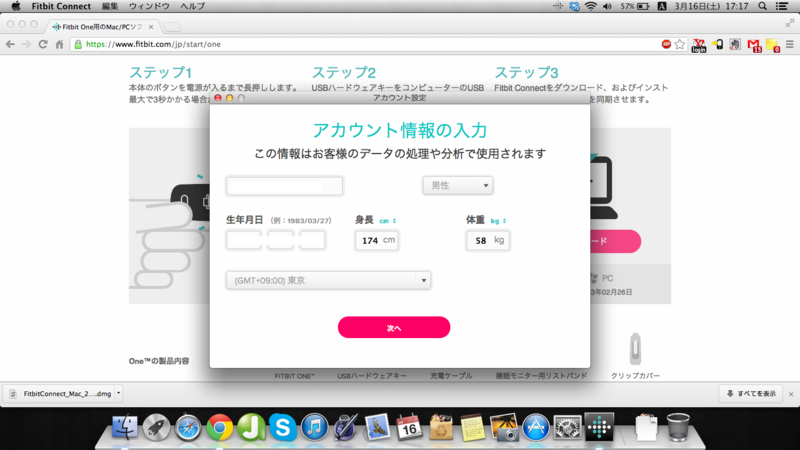Bookmark page with the star icon

(680, 44)
